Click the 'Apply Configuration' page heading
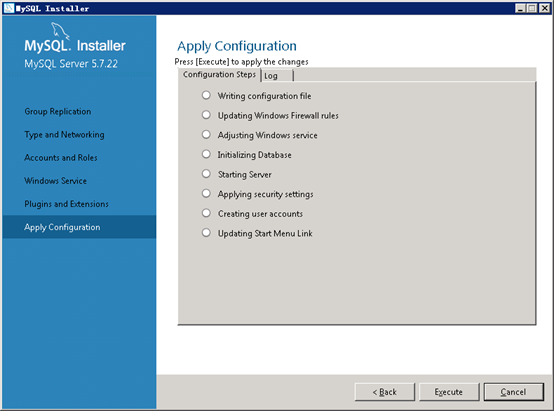The width and height of the screenshot is (554, 411). 237,46
